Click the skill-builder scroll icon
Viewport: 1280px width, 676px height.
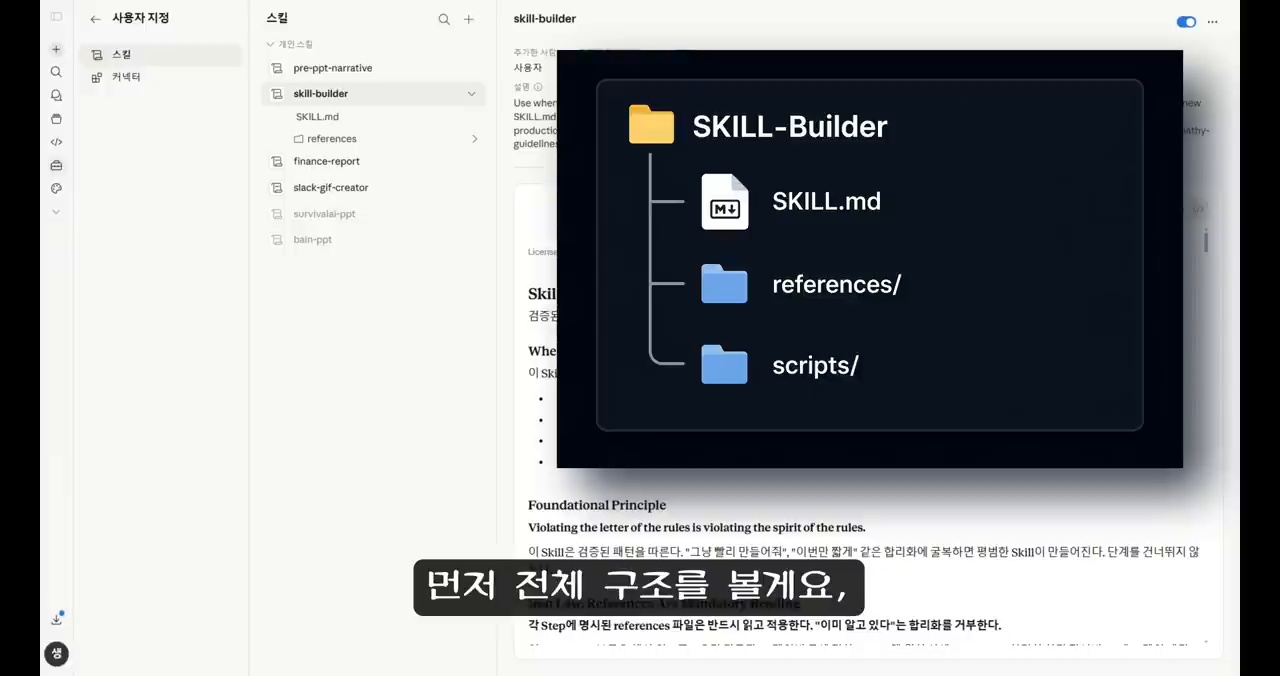click(277, 93)
